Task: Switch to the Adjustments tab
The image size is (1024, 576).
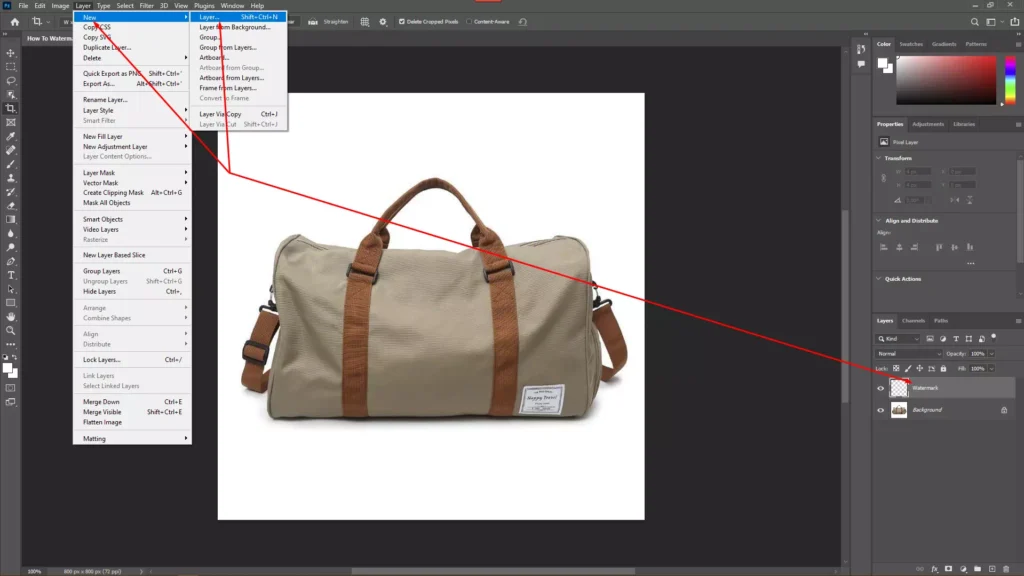Action: point(927,124)
